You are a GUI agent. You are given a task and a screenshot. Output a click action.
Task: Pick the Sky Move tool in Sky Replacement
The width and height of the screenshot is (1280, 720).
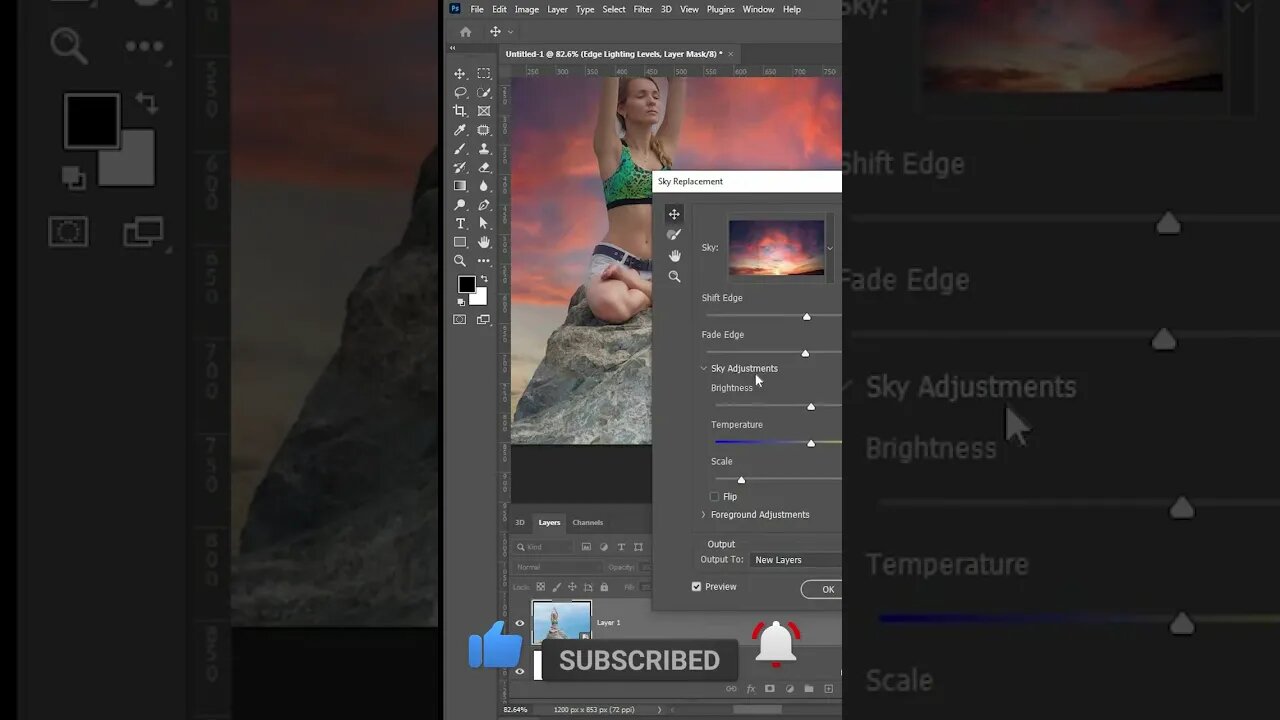coord(674,214)
